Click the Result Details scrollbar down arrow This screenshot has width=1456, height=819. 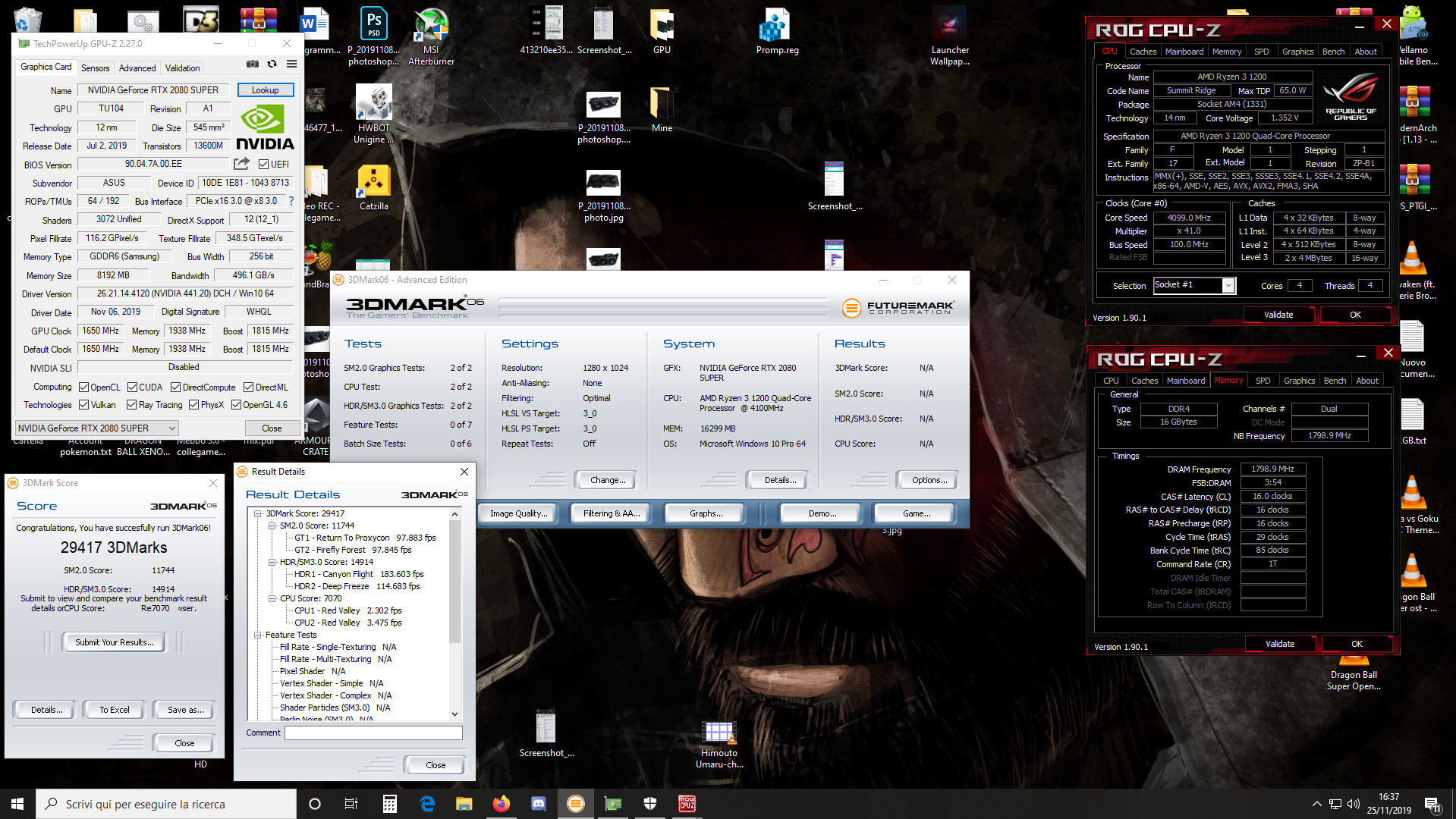coord(454,714)
